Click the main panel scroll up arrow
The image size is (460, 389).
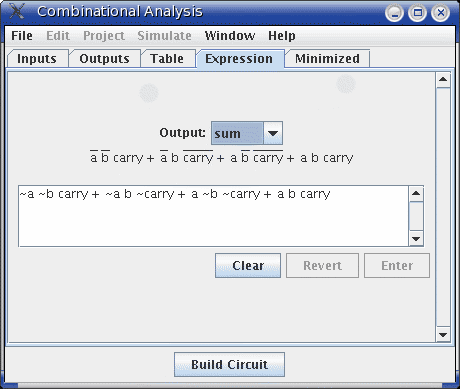pyautogui.click(x=443, y=80)
